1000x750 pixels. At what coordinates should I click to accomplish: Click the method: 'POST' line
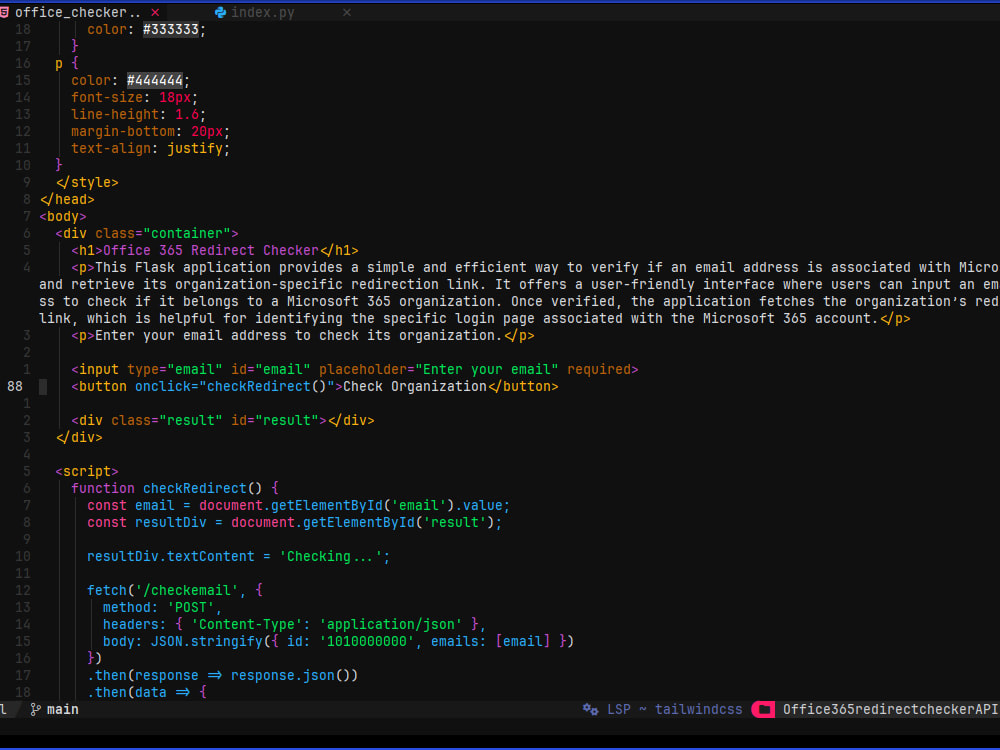click(x=162, y=608)
